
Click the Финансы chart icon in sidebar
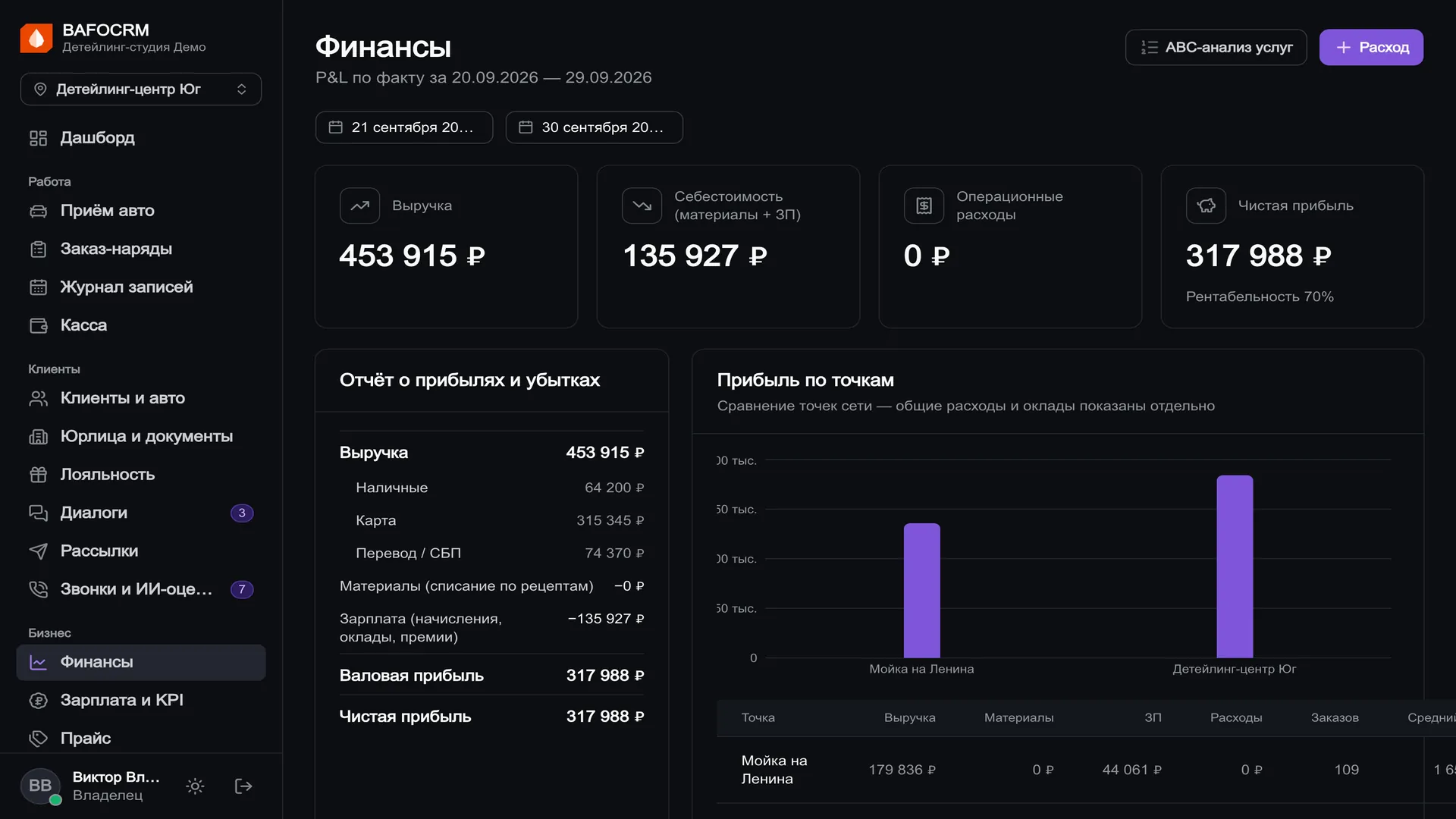[x=39, y=663]
